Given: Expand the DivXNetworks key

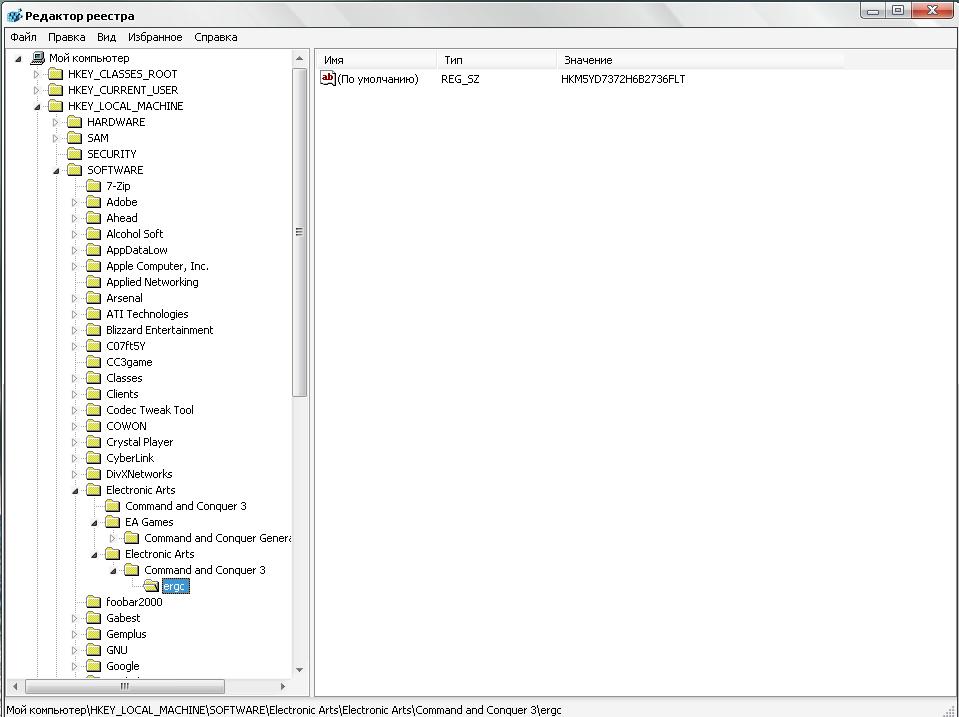Looking at the screenshot, I should click(x=75, y=474).
